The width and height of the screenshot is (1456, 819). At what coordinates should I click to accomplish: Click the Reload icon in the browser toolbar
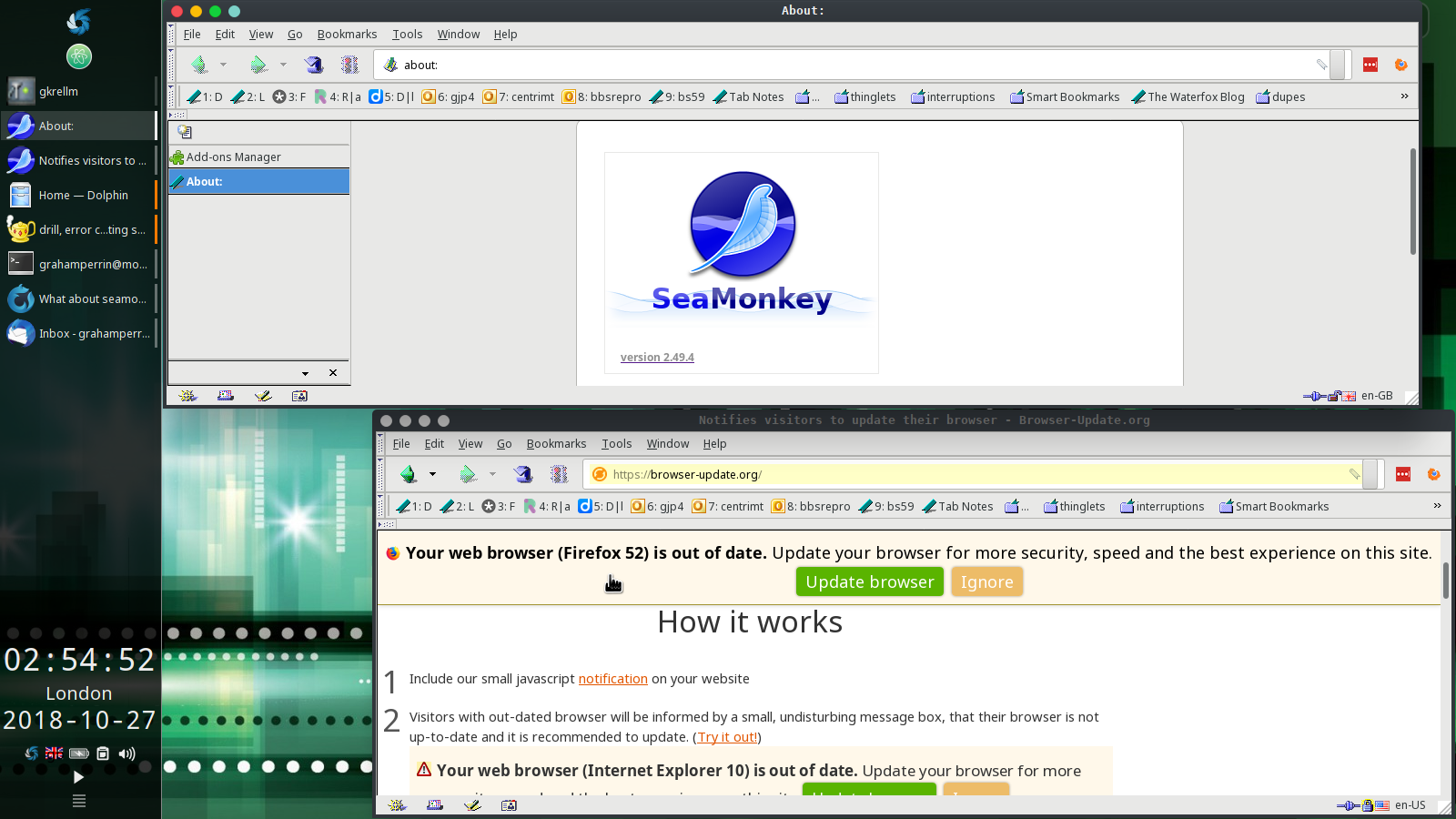click(x=313, y=64)
